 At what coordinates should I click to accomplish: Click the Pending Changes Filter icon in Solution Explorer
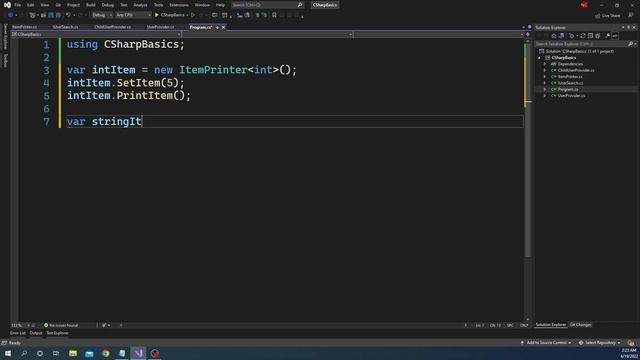(572, 36)
